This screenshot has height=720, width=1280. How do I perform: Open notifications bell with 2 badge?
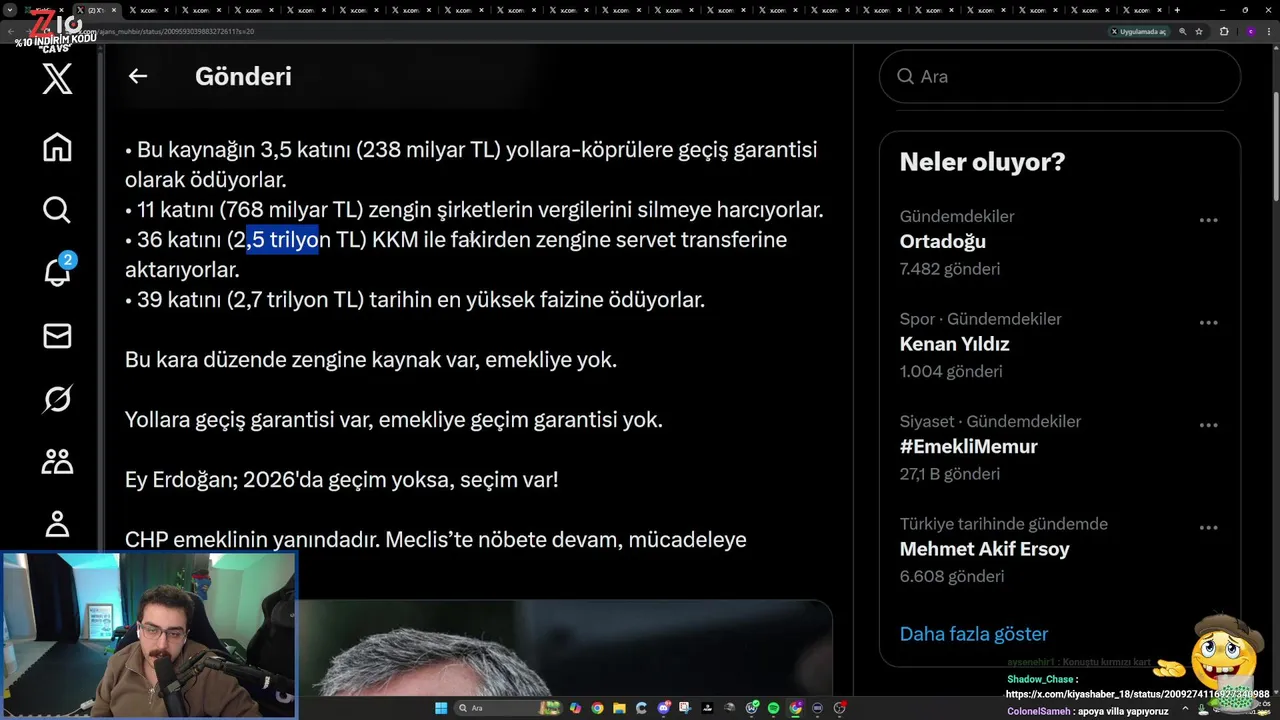coord(59,271)
